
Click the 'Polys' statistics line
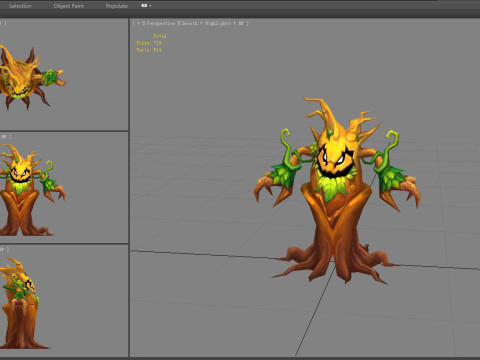pos(149,43)
